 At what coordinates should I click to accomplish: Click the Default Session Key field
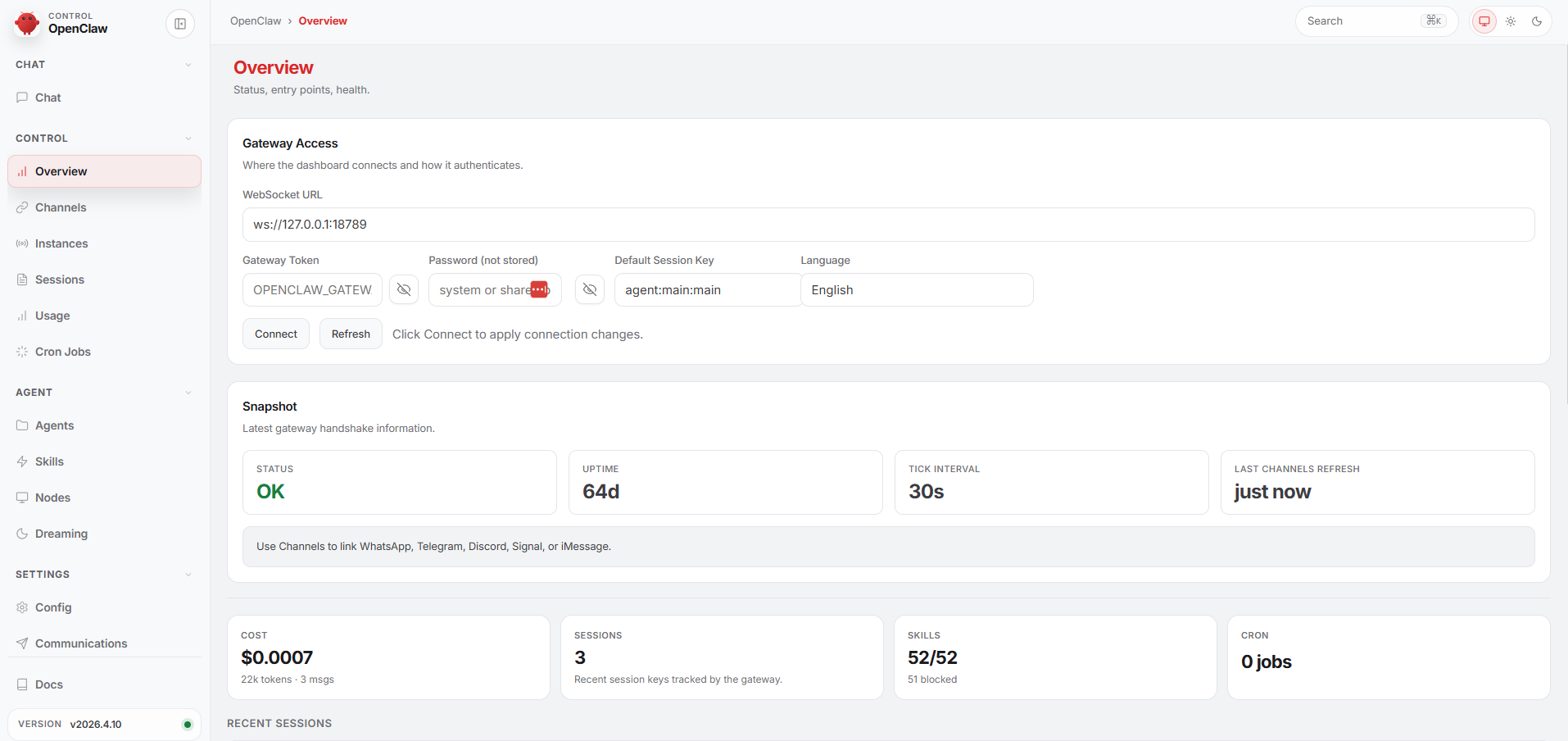(708, 289)
